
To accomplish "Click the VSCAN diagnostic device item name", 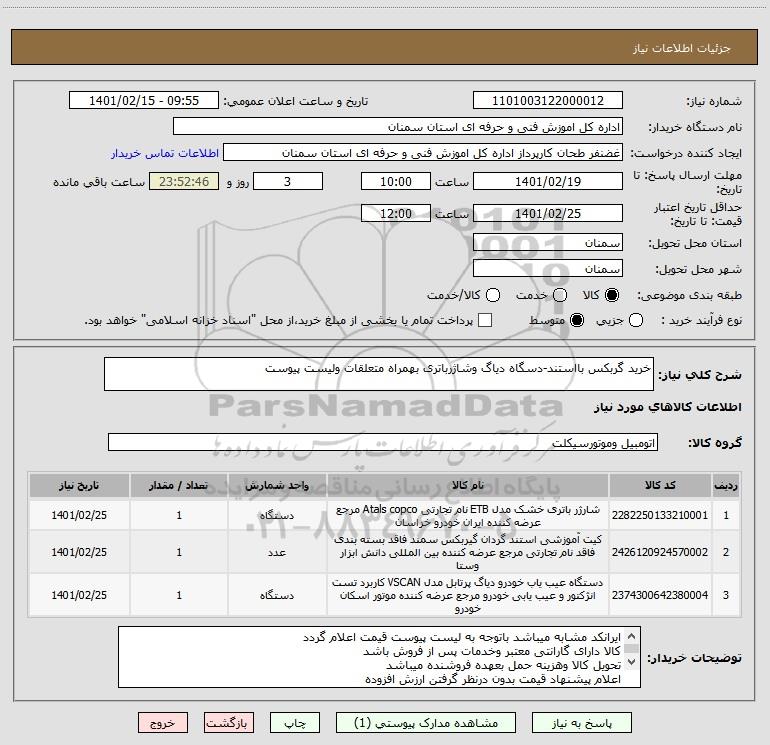I will 468,595.
